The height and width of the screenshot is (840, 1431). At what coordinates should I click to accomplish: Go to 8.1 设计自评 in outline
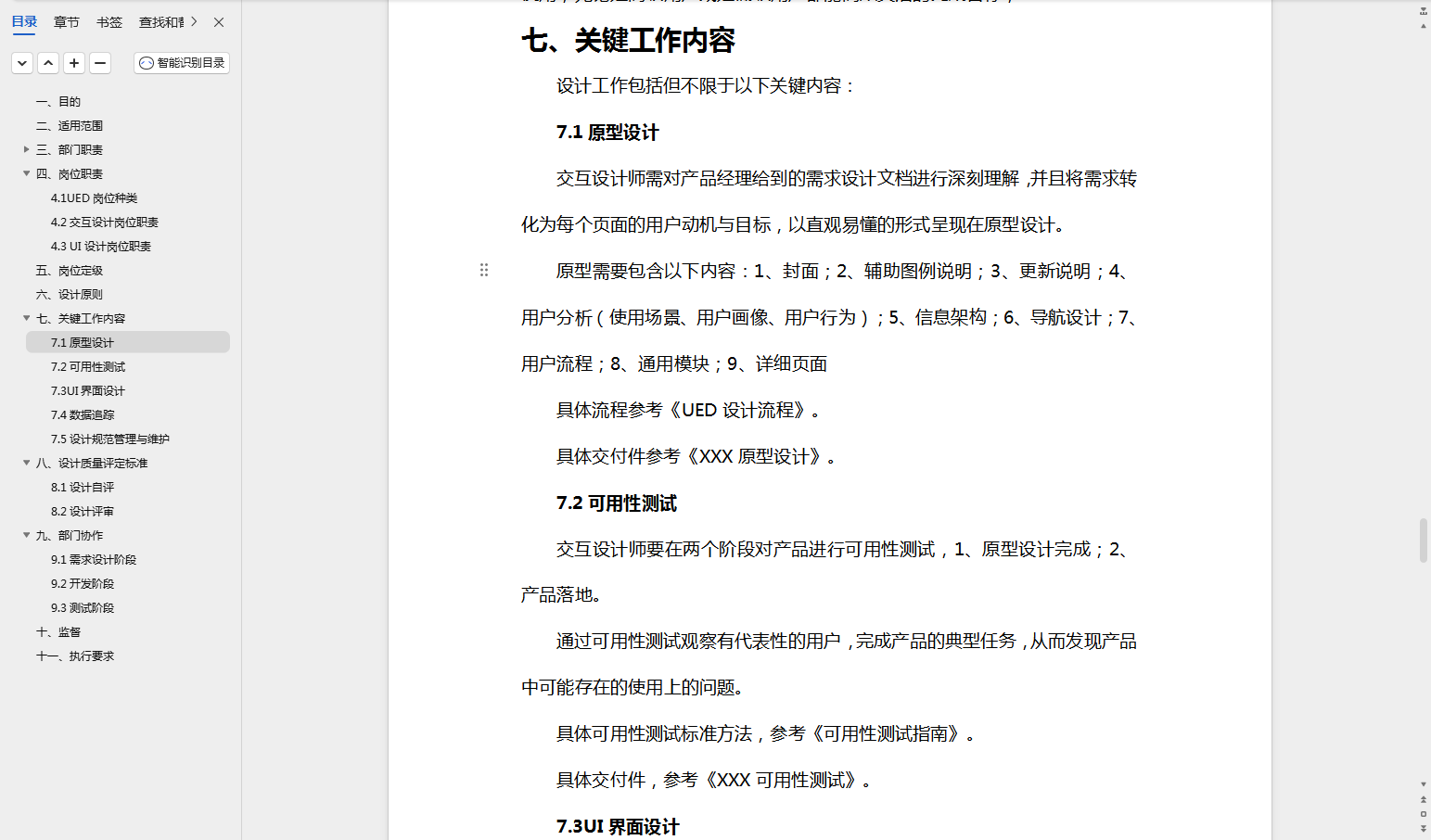[x=83, y=488]
